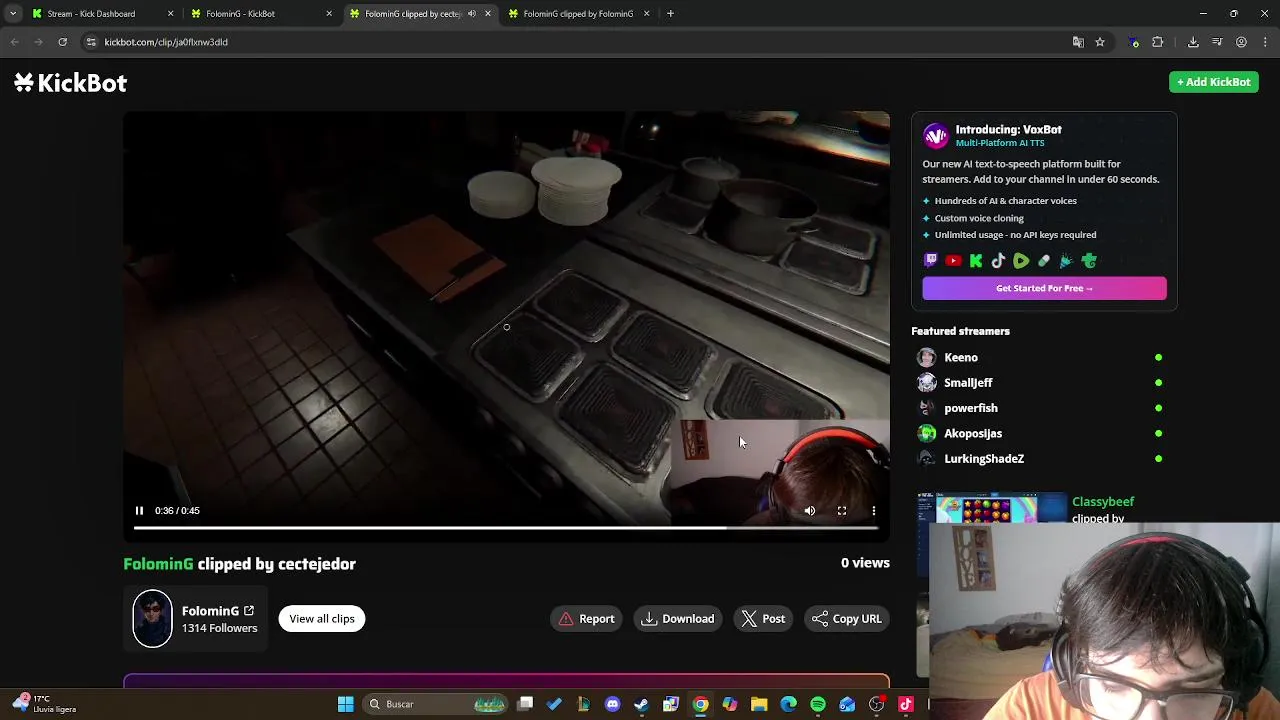This screenshot has width=1280, height=720.
Task: Mute the video player volume
Action: [x=810, y=511]
